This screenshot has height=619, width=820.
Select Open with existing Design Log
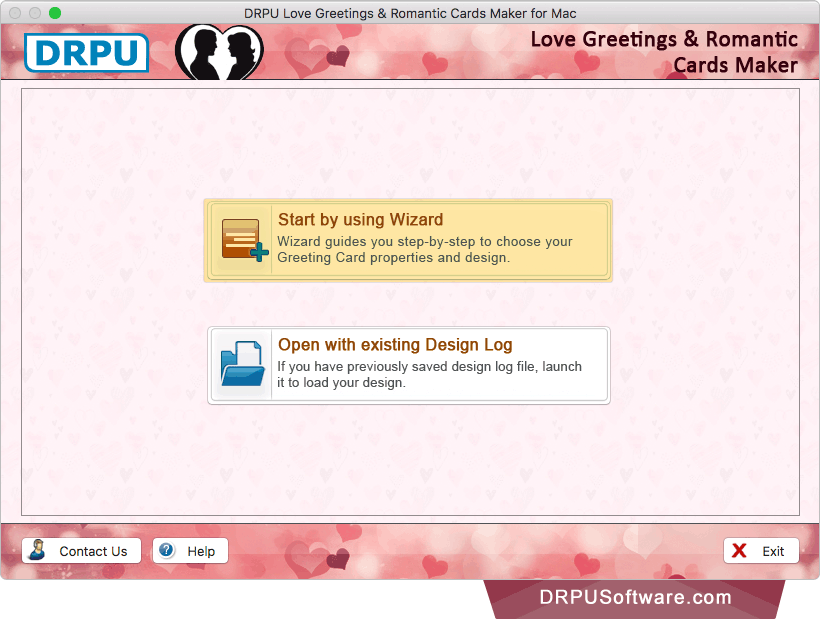click(x=408, y=365)
